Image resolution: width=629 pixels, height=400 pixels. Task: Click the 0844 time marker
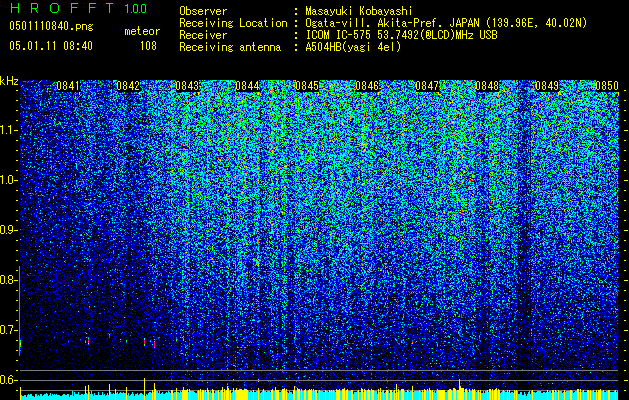pyautogui.click(x=248, y=86)
